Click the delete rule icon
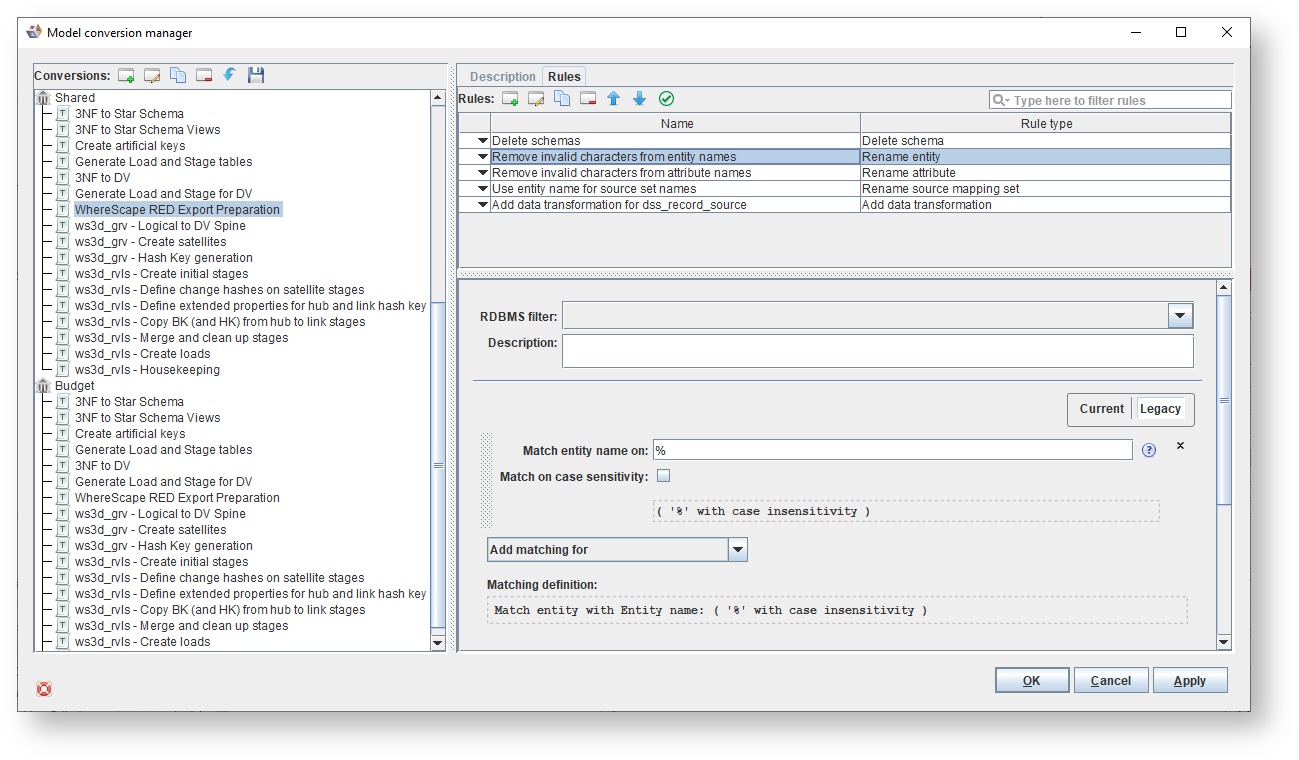 (x=588, y=99)
